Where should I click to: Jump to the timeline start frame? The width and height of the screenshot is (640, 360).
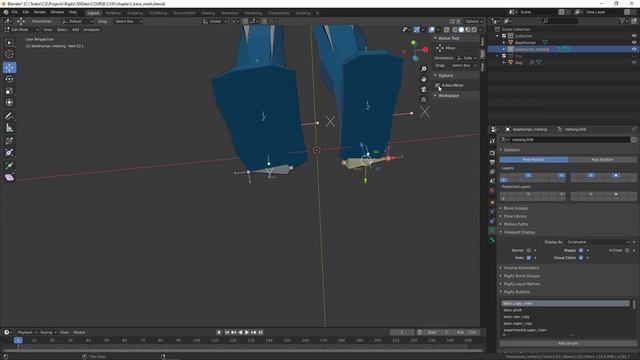click(x=227, y=332)
